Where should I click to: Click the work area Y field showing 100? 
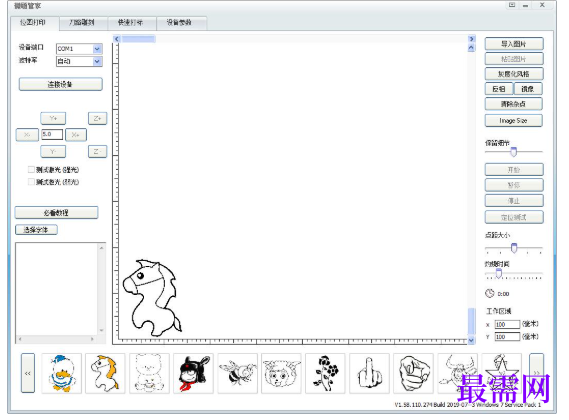(x=507, y=337)
